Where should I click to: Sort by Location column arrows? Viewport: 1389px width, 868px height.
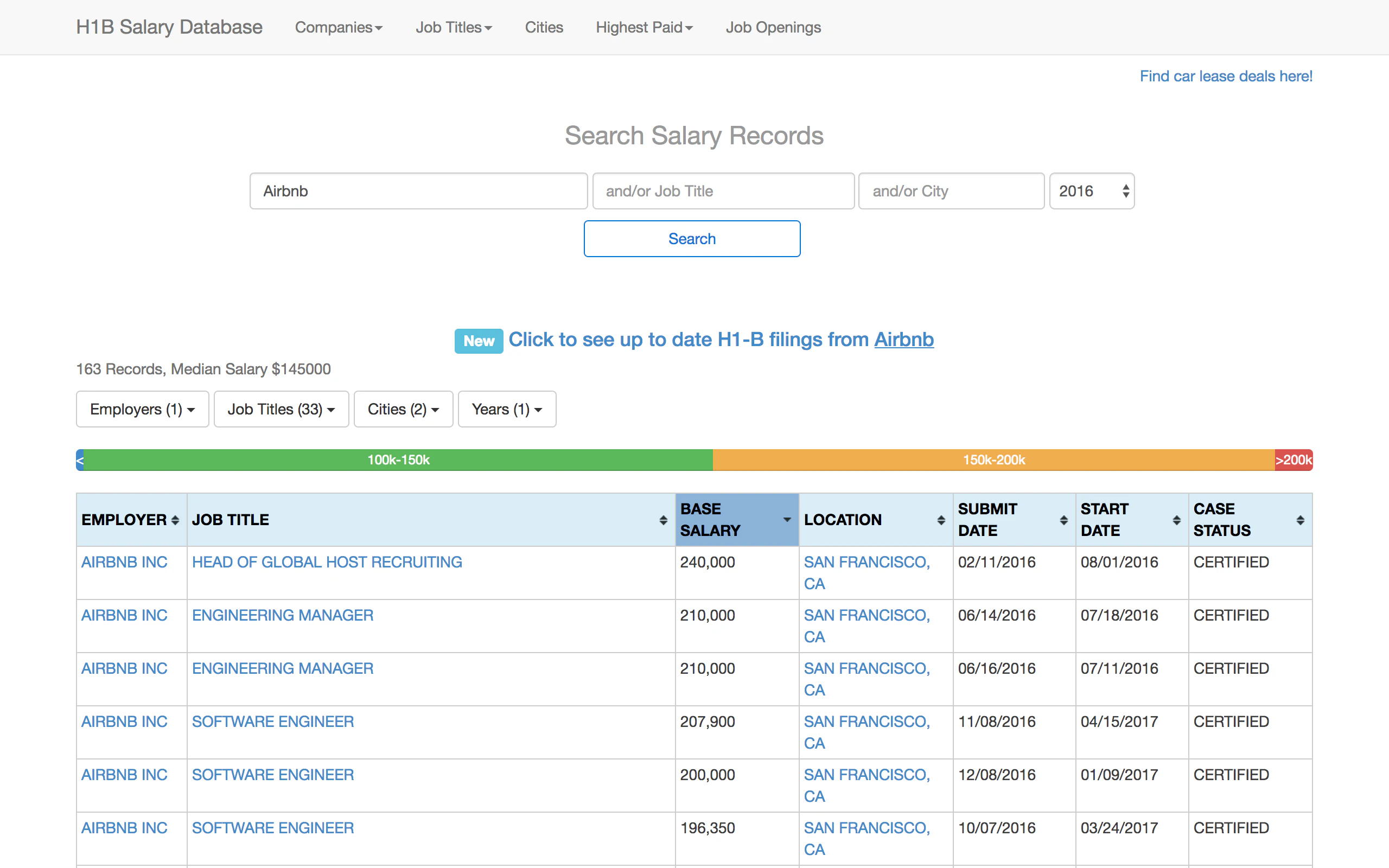click(x=941, y=520)
